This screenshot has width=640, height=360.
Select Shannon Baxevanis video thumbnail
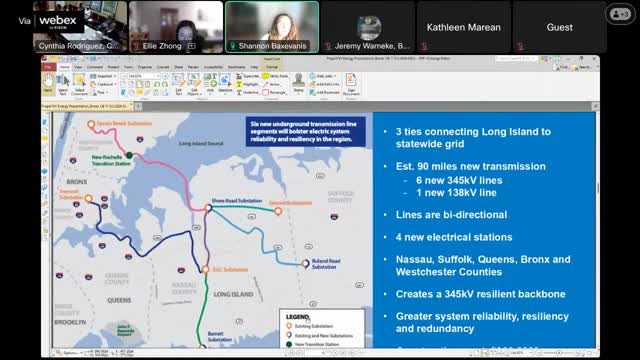coord(272,27)
